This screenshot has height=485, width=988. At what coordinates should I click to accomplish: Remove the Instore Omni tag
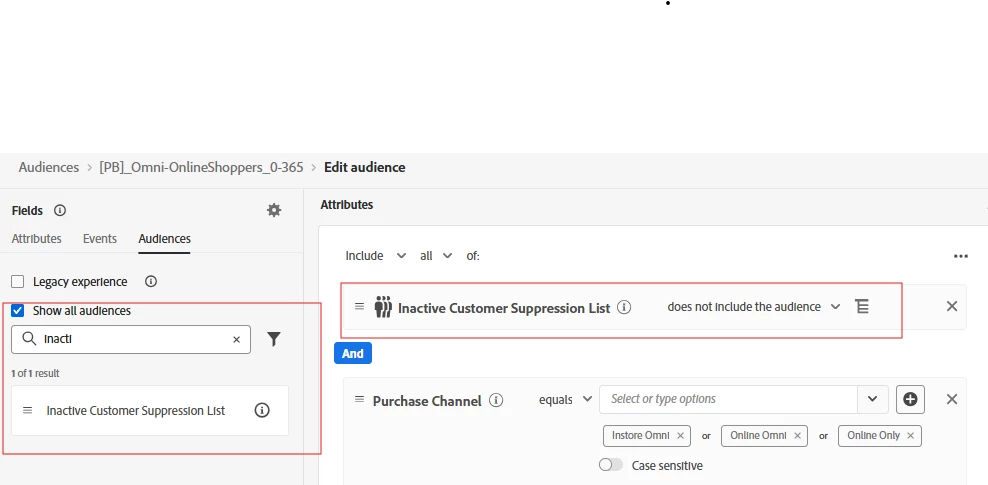coord(681,436)
